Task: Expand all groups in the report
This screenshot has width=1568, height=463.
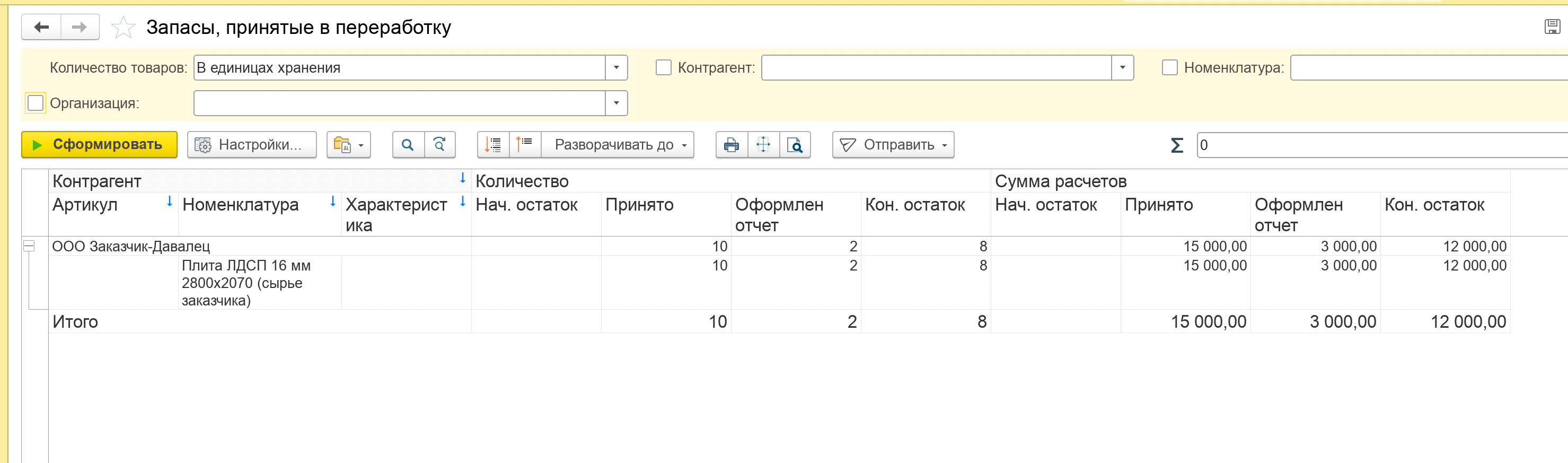Action: pyautogui.click(x=493, y=145)
